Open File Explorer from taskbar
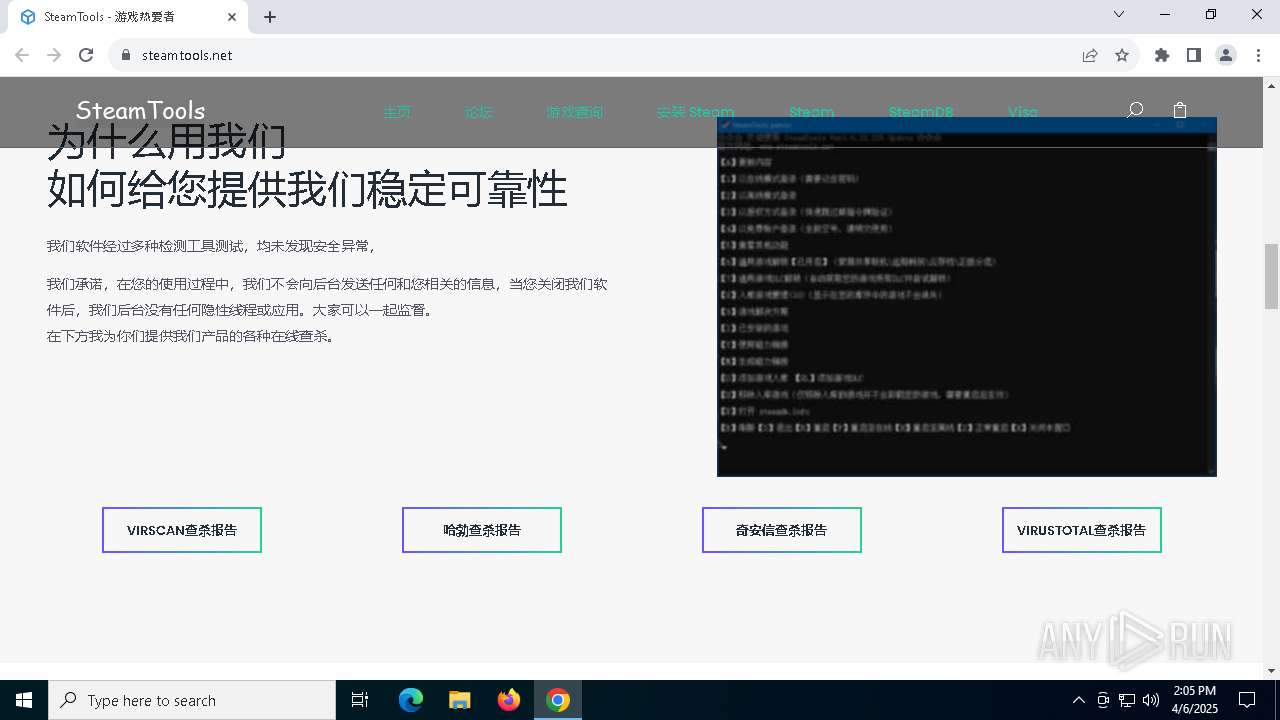The width and height of the screenshot is (1280, 720). pos(460,700)
